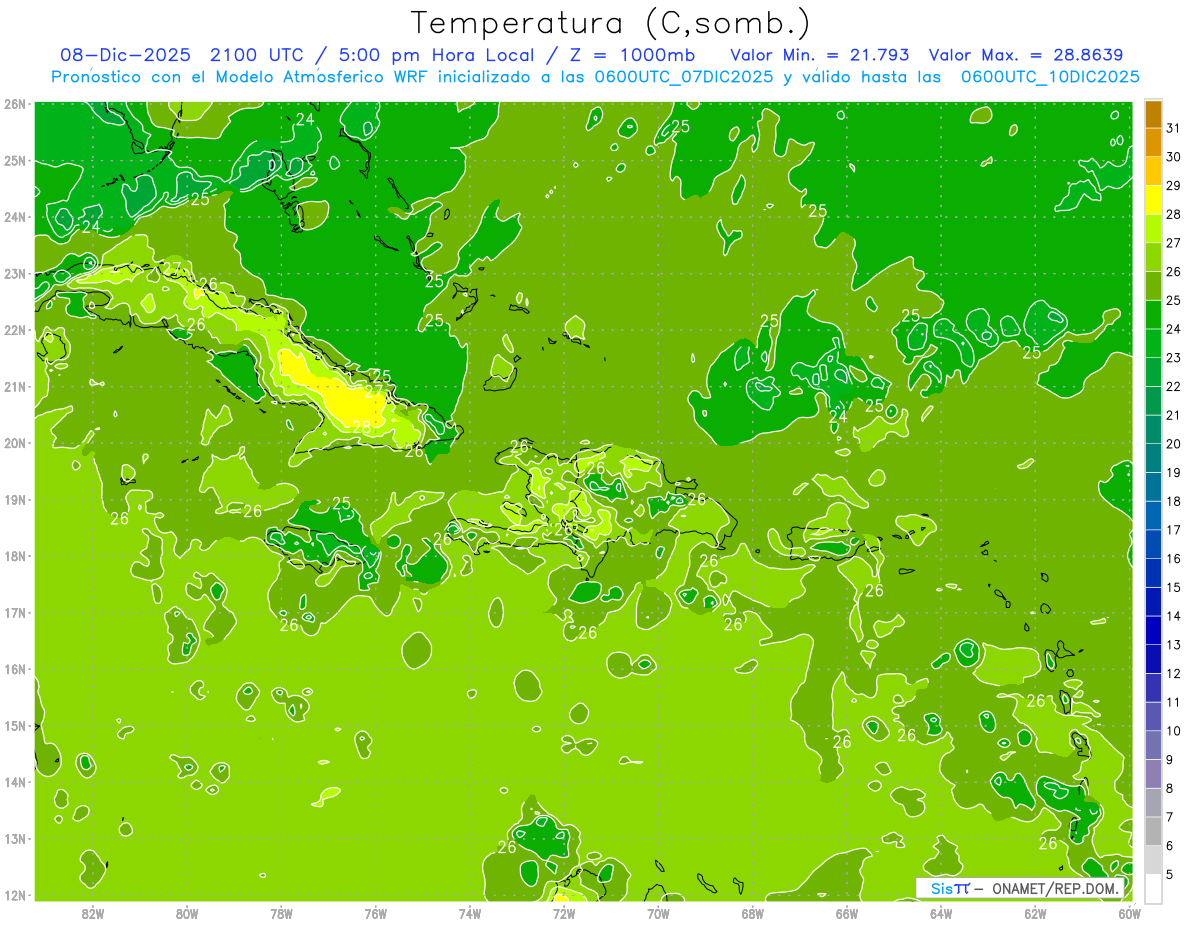Click the orange swatch between 30 and 31

pos(1153,142)
